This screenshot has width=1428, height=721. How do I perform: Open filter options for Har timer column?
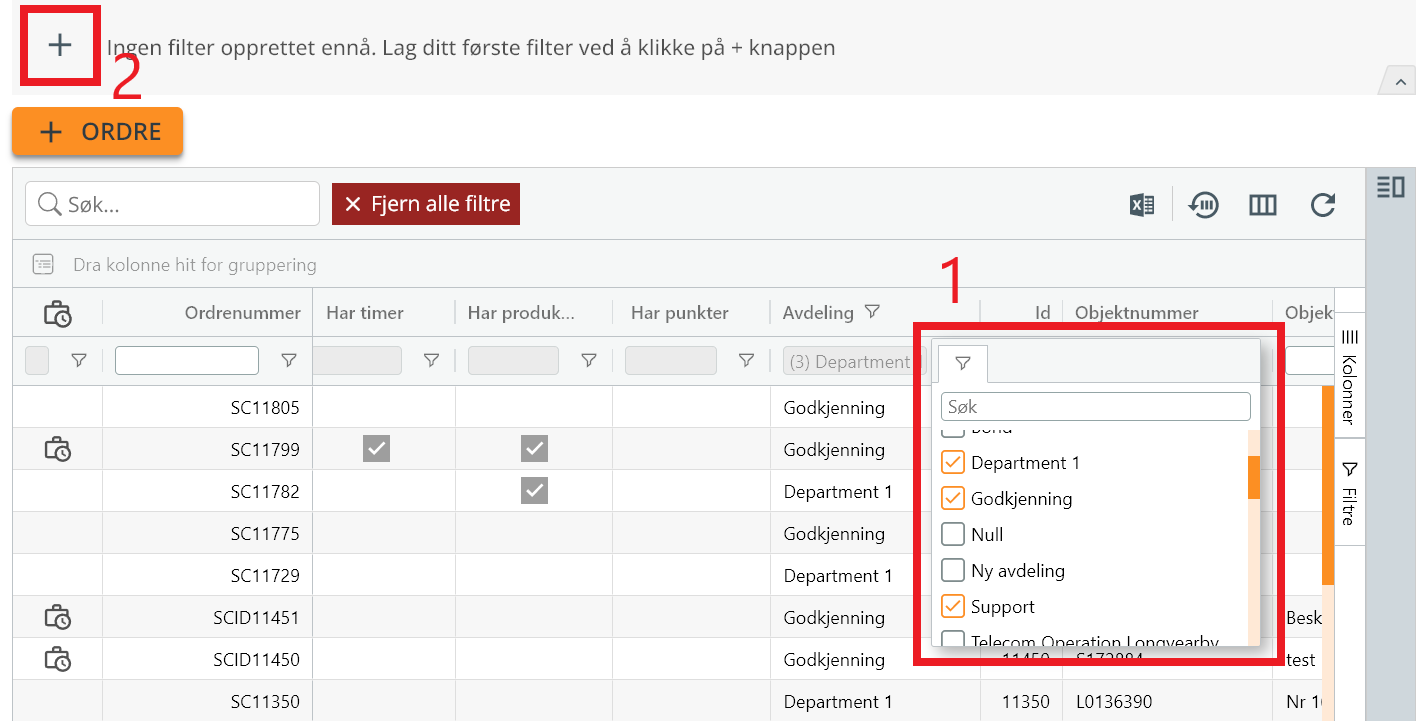click(x=431, y=361)
